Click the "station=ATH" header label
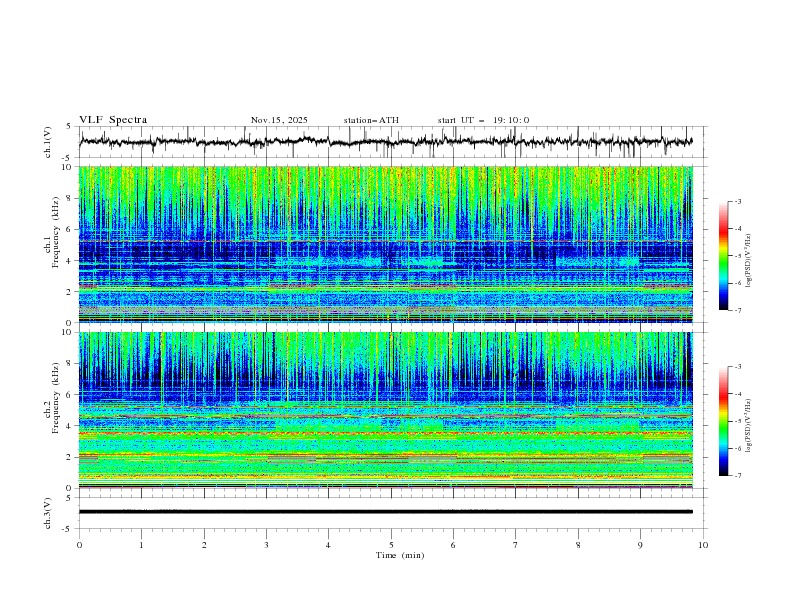The height and width of the screenshot is (612, 792). coord(371,120)
